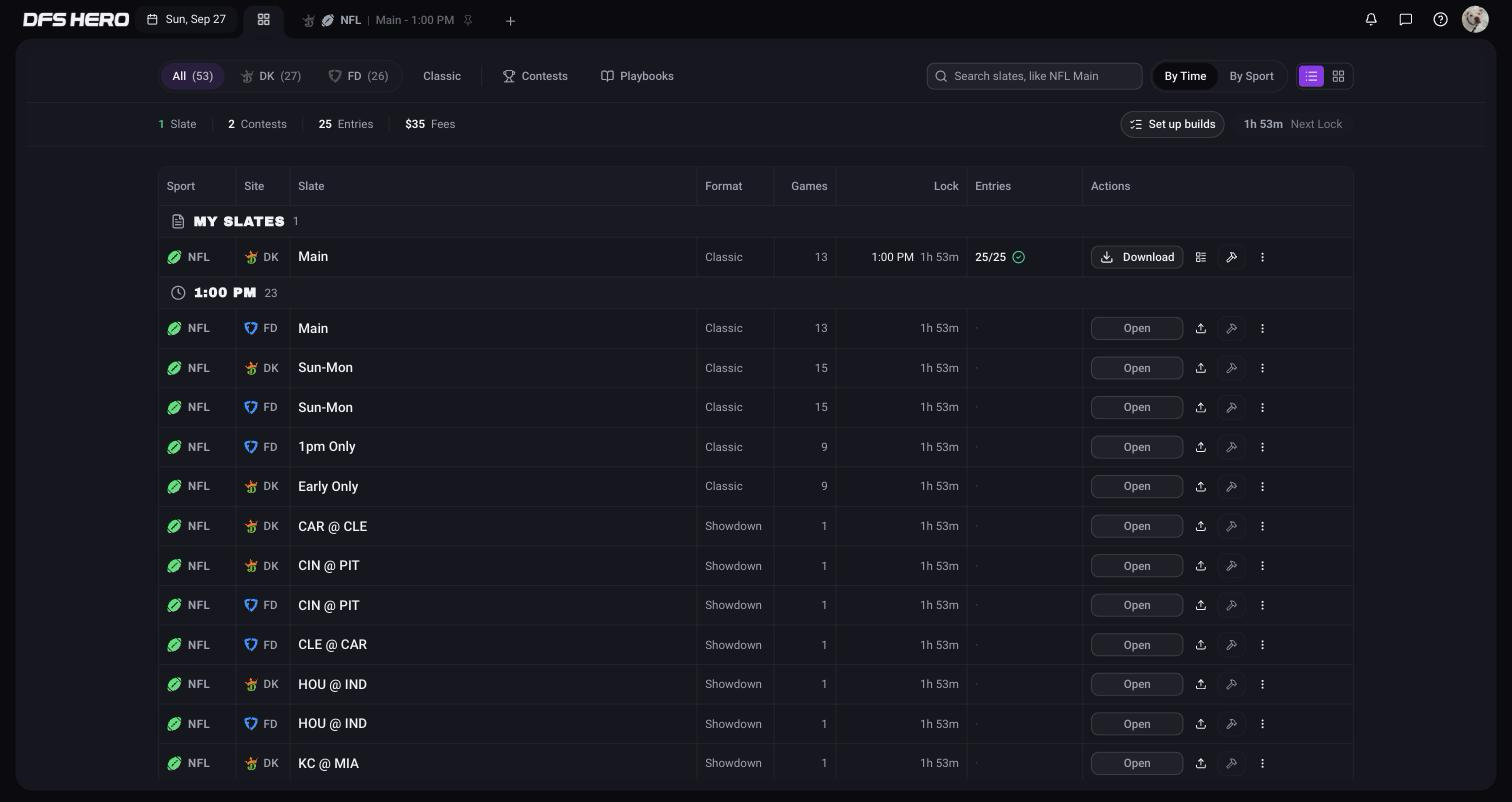The height and width of the screenshot is (802, 1512).
Task: Toggle sorting By Time
Action: (1185, 76)
